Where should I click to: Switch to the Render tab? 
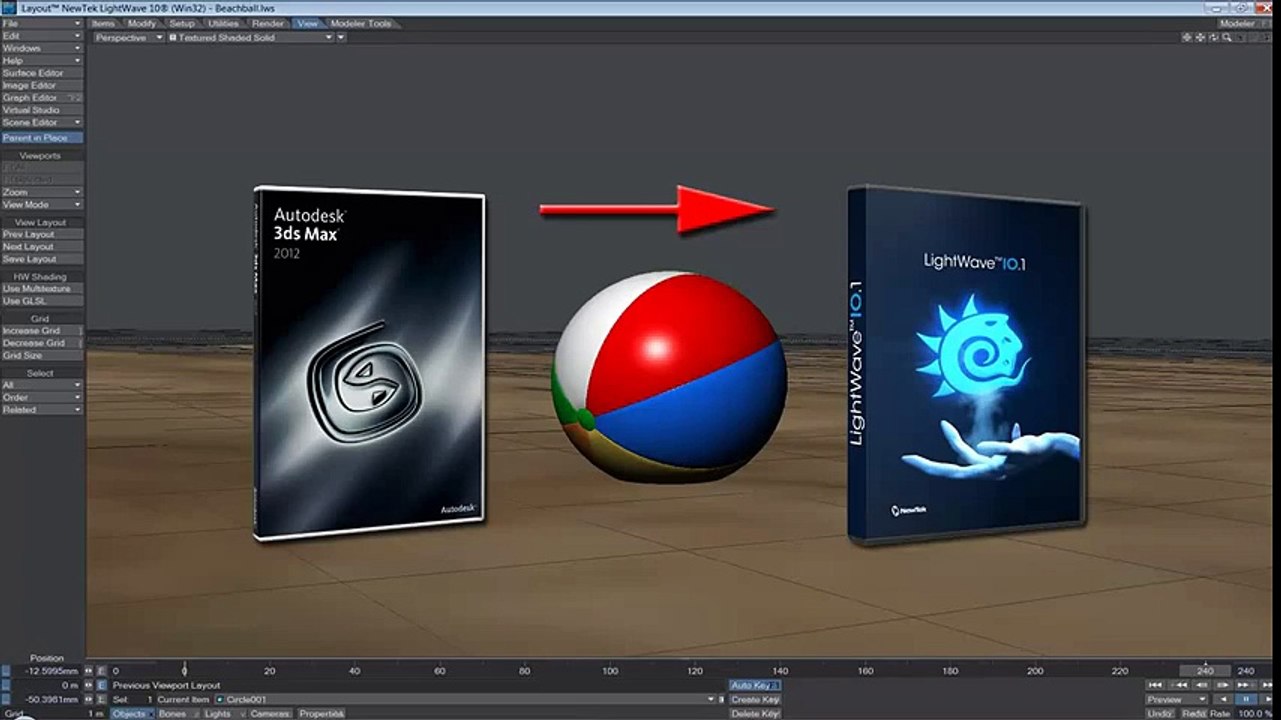[268, 23]
